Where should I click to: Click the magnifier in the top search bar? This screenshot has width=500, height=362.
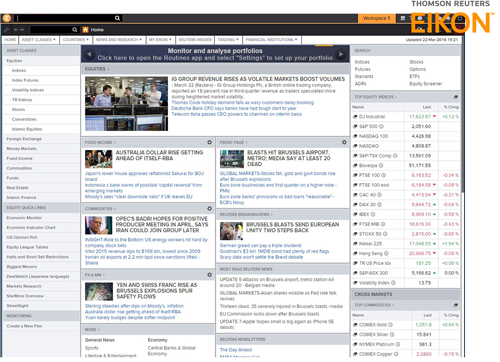click(x=117, y=18)
